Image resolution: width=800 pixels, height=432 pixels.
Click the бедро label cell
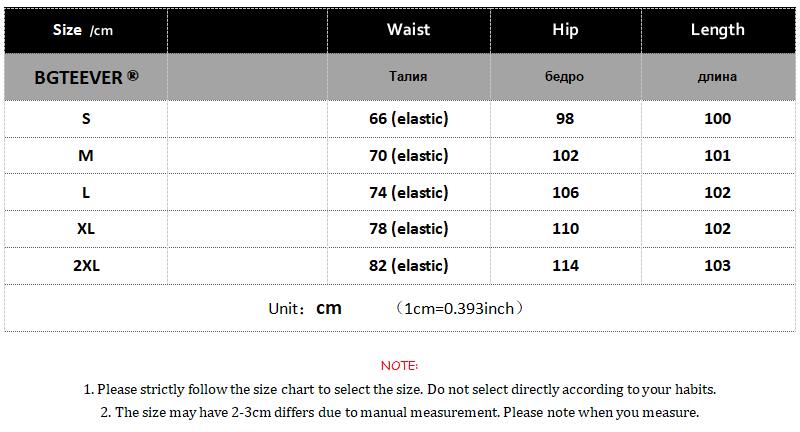tap(565, 76)
